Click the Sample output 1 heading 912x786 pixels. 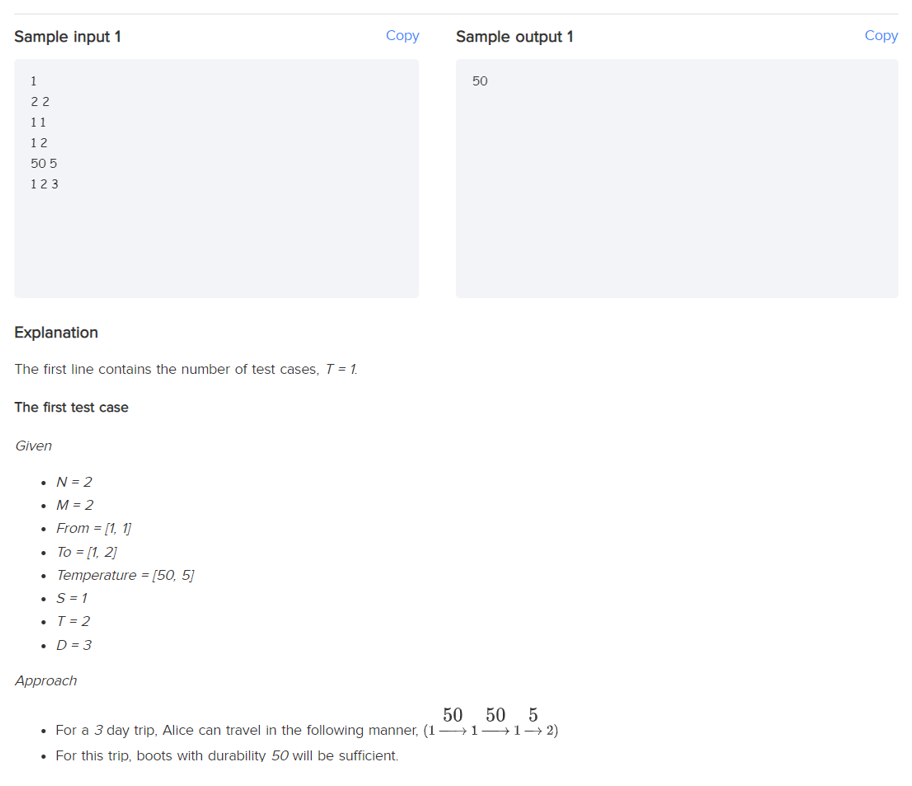pos(514,37)
